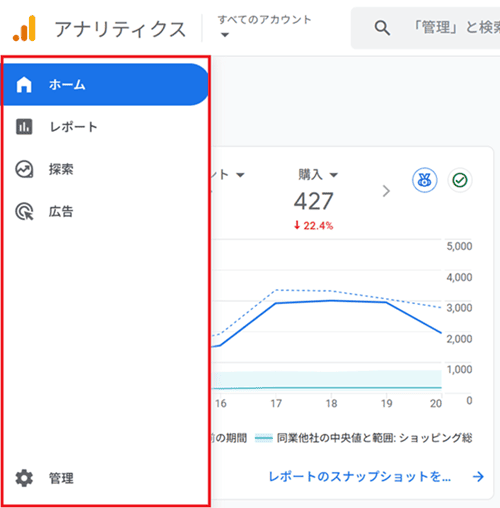Click the search magnifier icon
Screen dimensions: 500x508
click(382, 28)
